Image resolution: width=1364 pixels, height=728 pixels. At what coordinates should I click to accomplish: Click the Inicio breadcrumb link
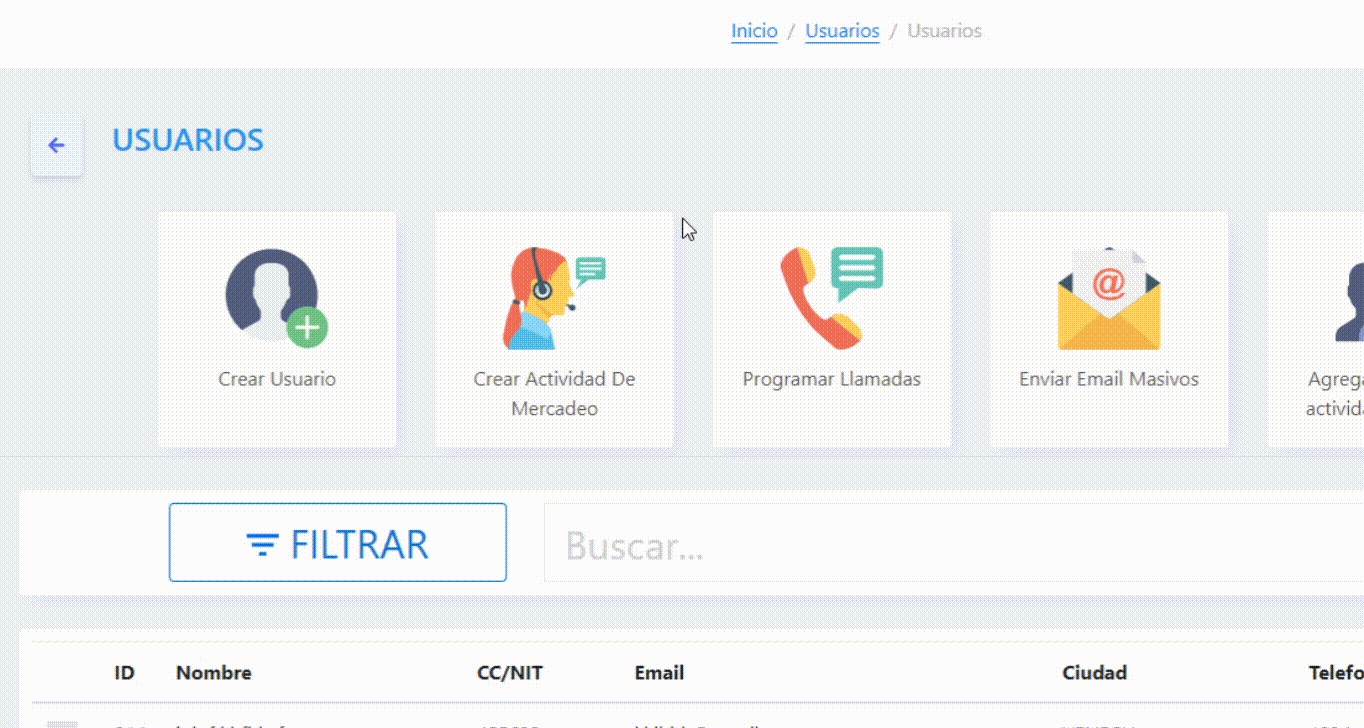point(754,31)
